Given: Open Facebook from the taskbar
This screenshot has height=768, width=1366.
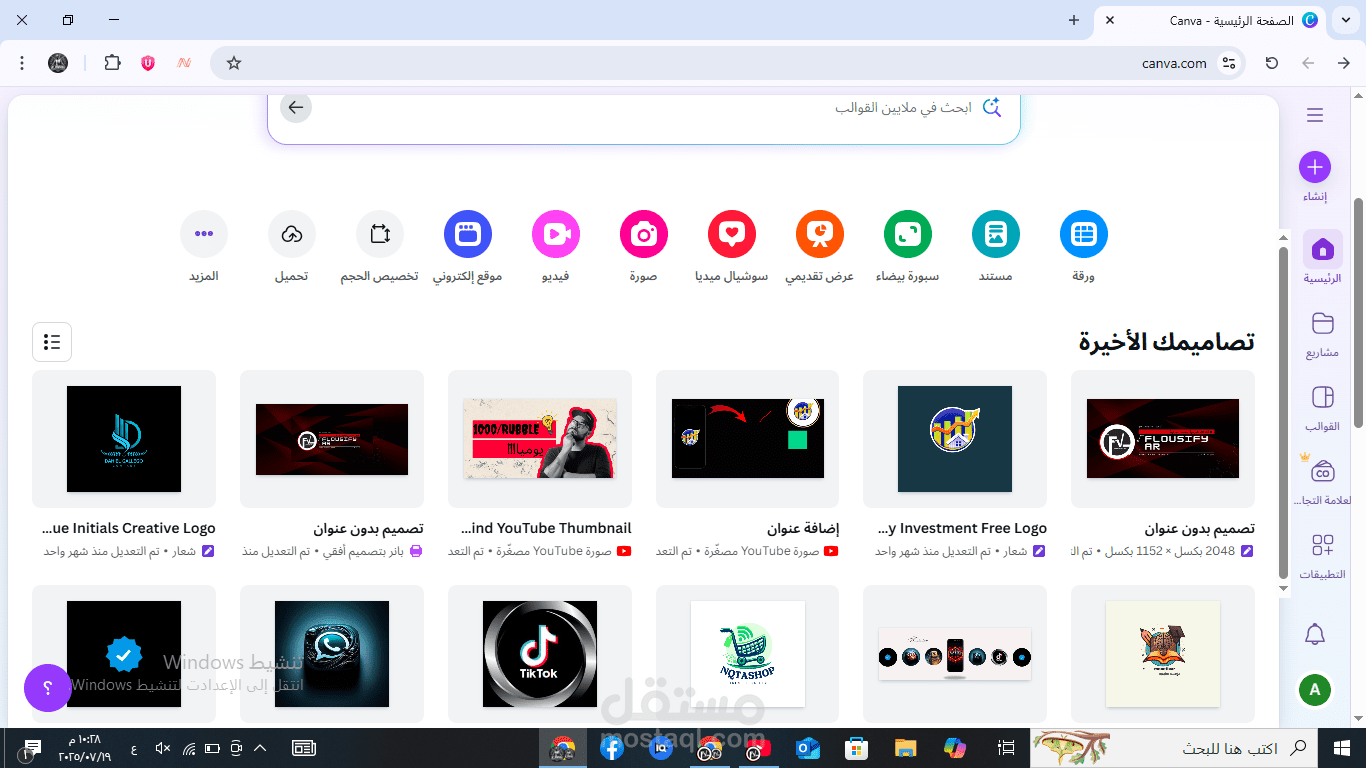Looking at the screenshot, I should [x=612, y=748].
